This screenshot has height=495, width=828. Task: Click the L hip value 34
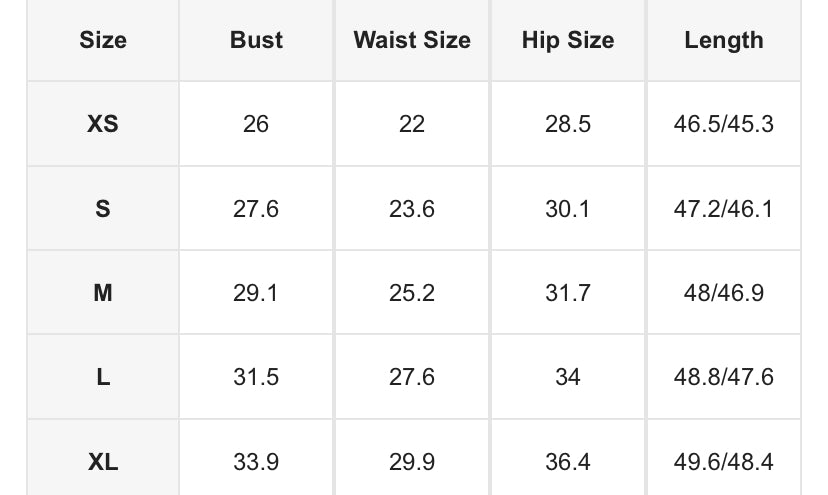tap(567, 377)
